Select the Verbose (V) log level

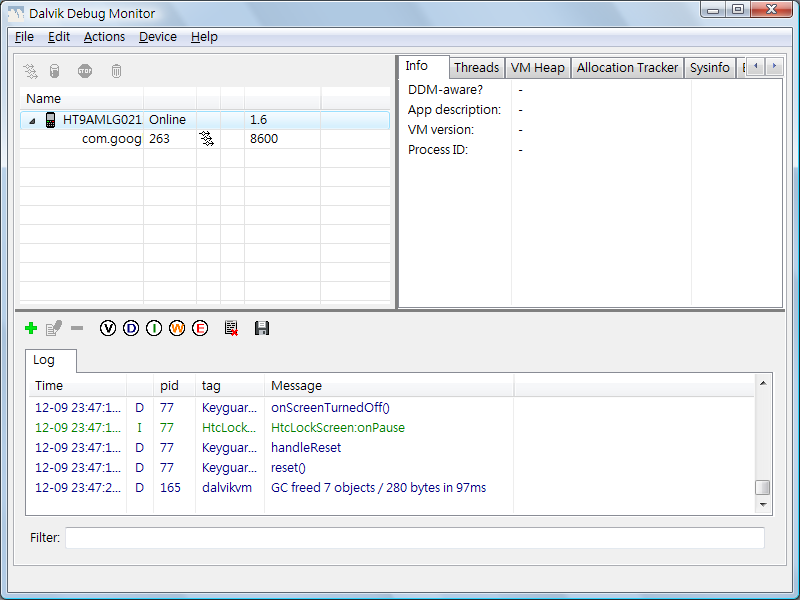[108, 328]
